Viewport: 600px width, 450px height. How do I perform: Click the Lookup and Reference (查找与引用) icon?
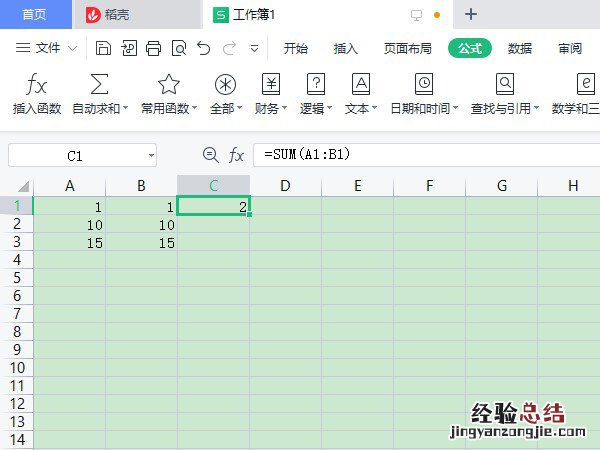coord(505,84)
